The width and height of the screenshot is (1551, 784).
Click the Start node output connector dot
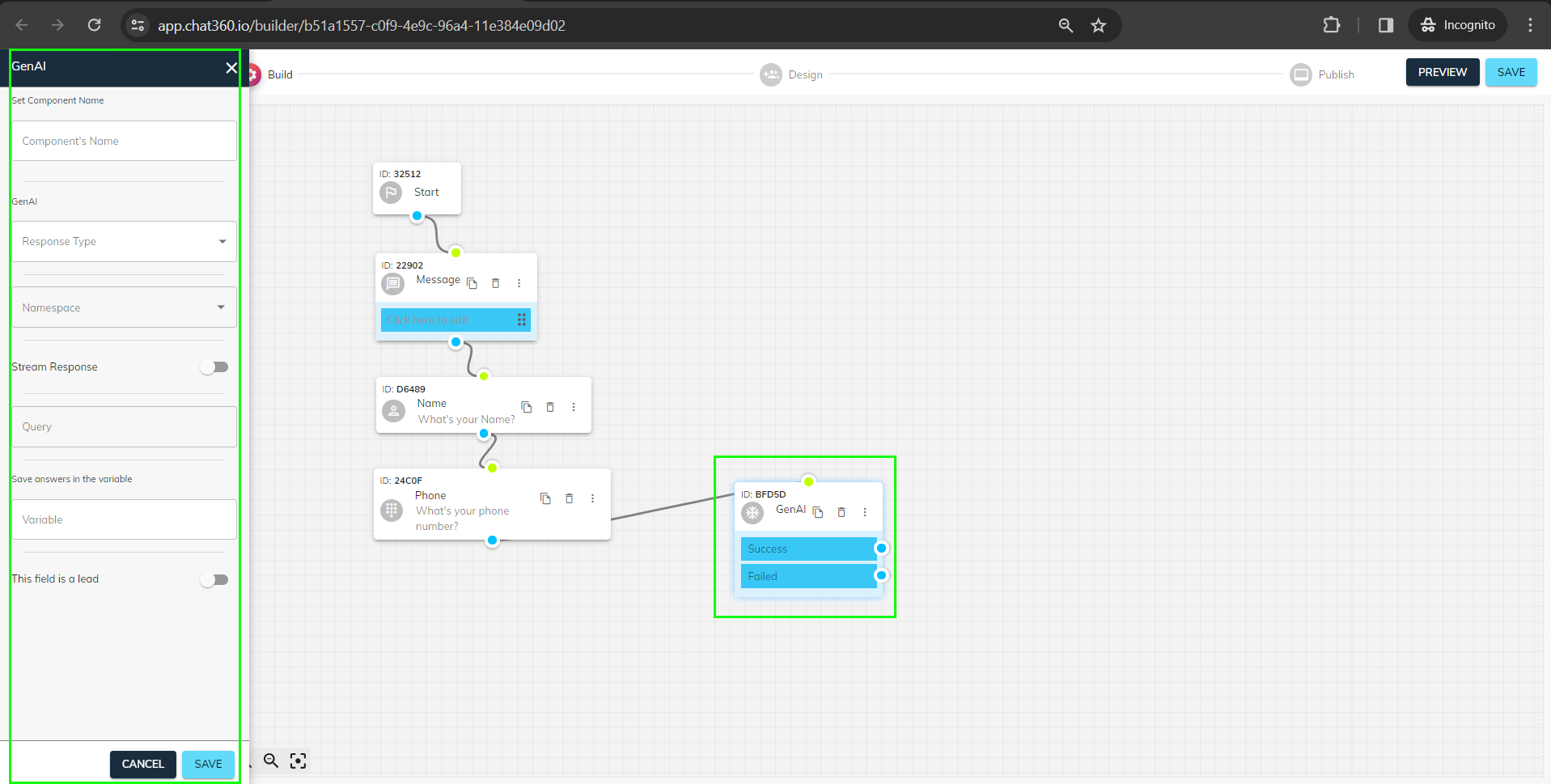[x=417, y=216]
